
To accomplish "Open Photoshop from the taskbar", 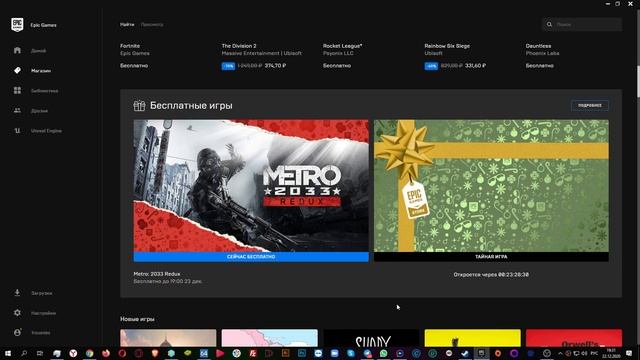I will click(302, 353).
